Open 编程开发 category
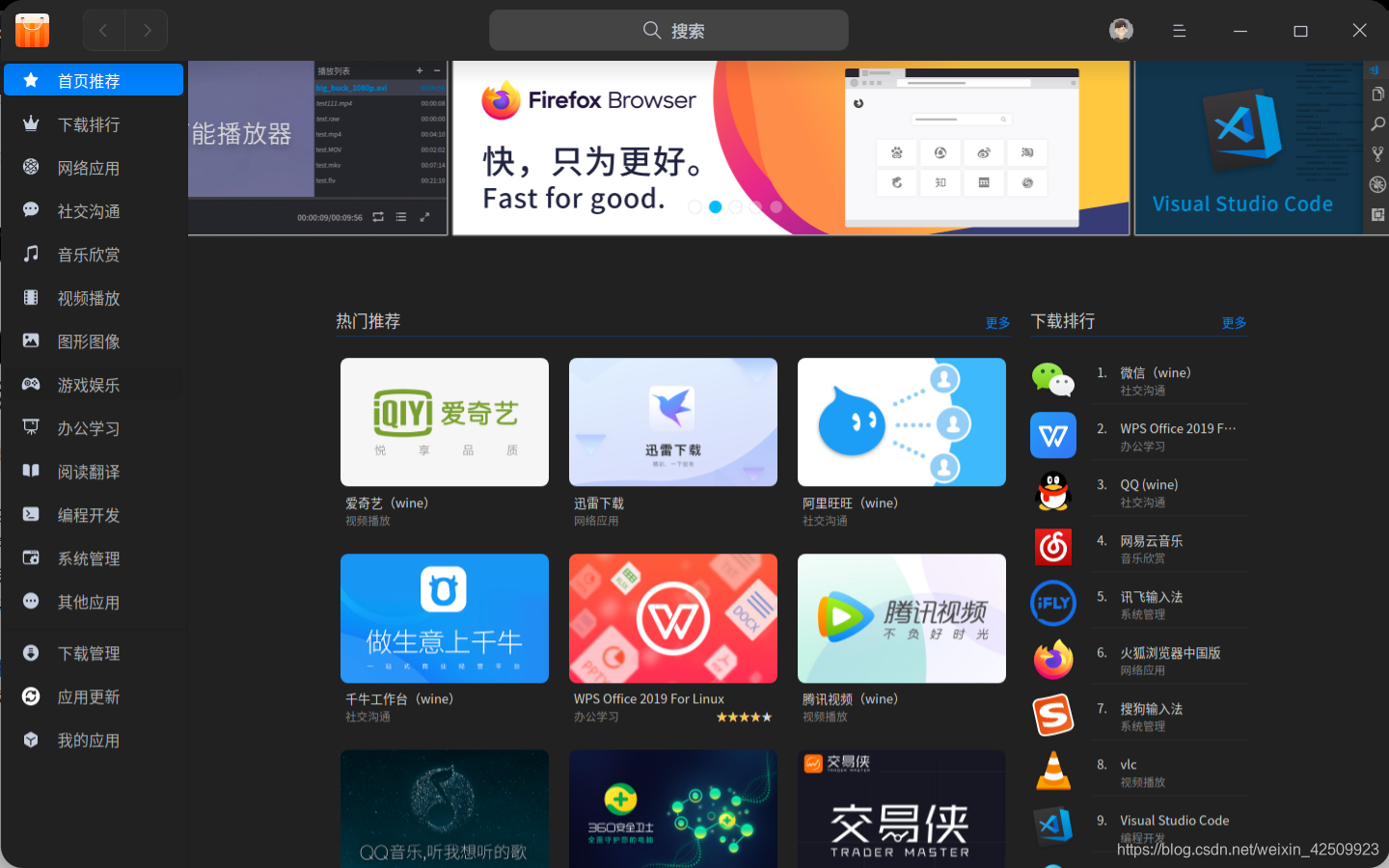 (x=94, y=515)
